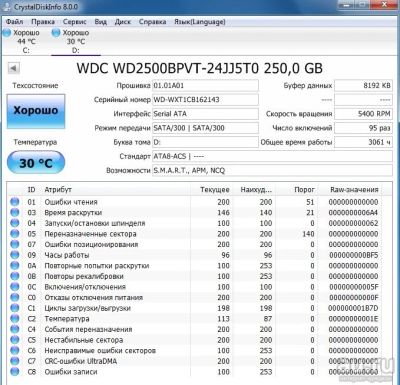Click status icon of 0C Включения/отключения
Screen dimensions: 400x385
(15, 287)
